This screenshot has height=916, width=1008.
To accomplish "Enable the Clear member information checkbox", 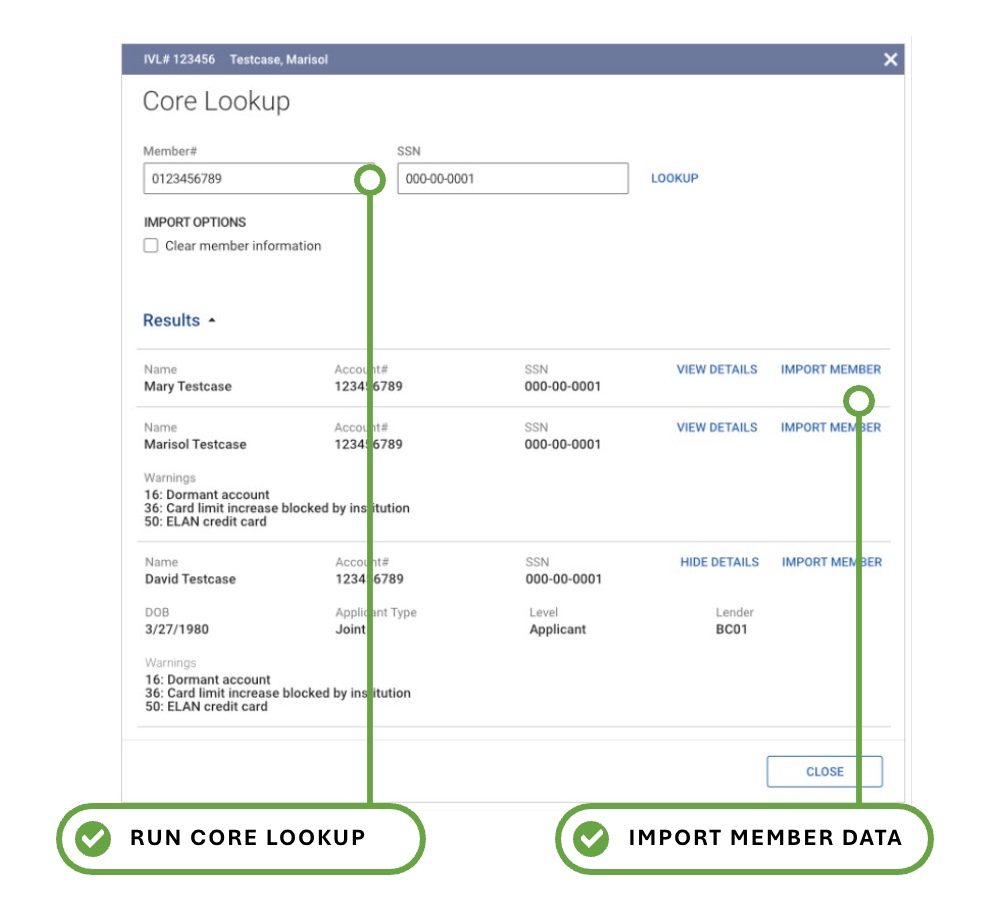I will point(150,245).
